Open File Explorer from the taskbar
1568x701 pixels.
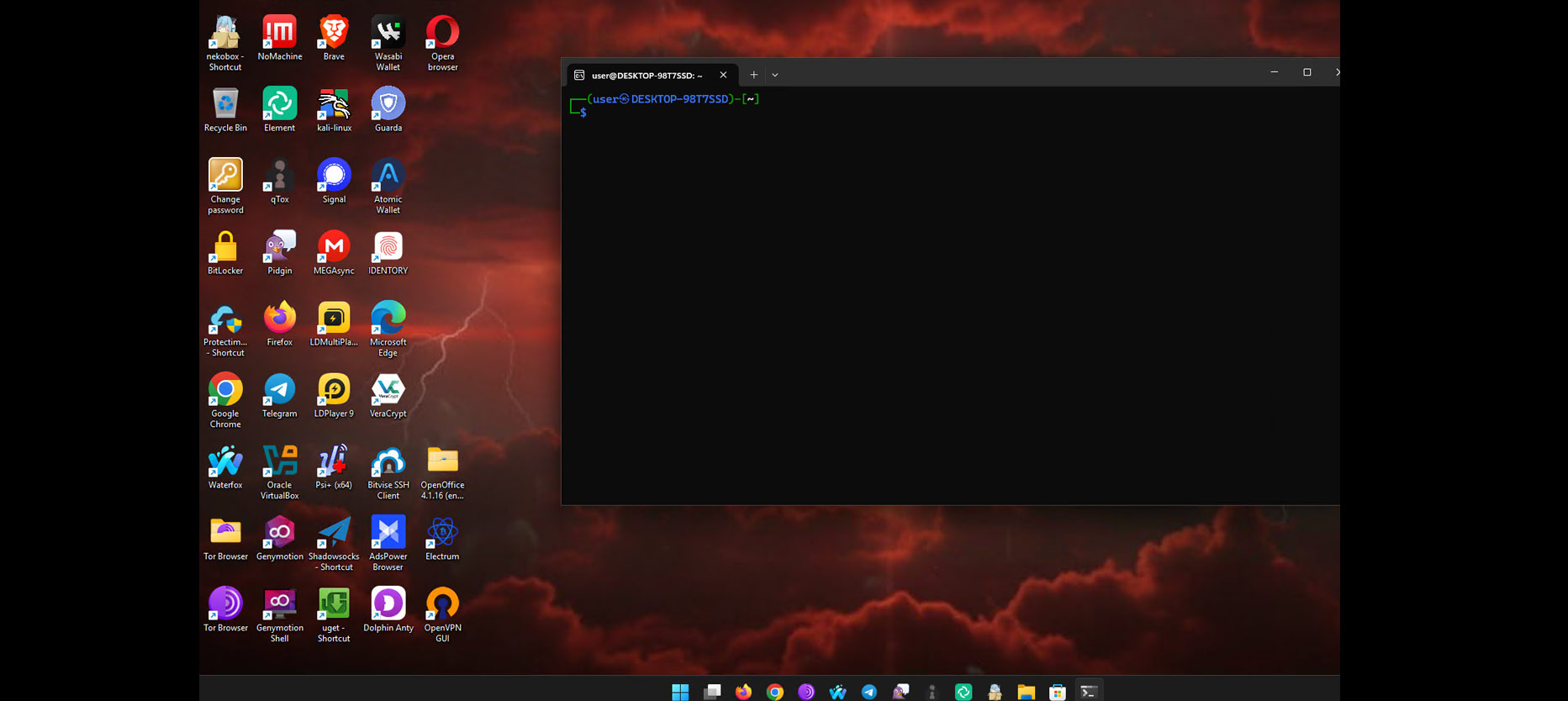point(1026,691)
